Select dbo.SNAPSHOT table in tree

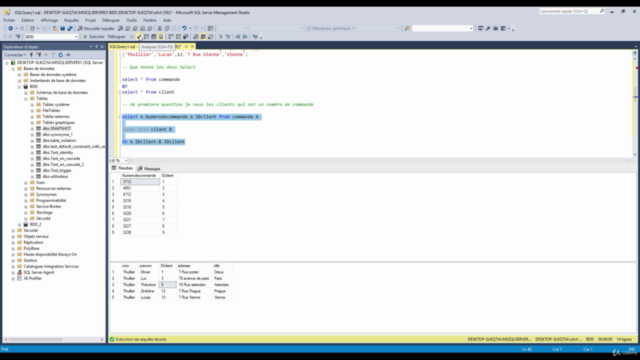pos(57,129)
